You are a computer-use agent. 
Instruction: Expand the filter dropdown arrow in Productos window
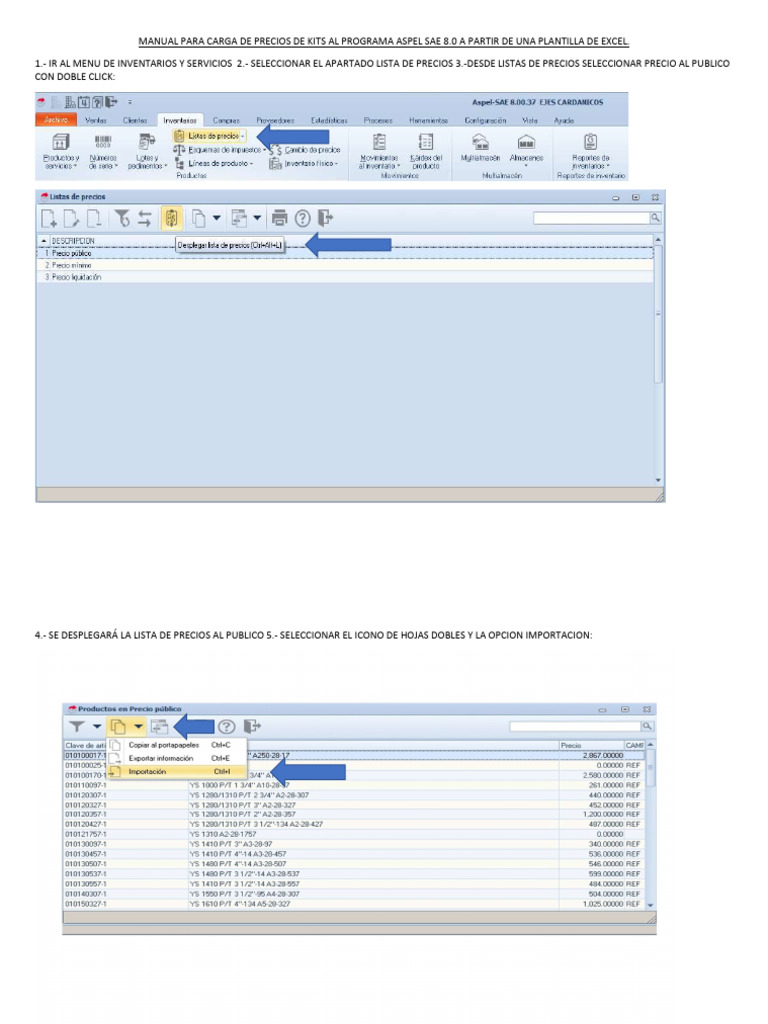(x=97, y=726)
